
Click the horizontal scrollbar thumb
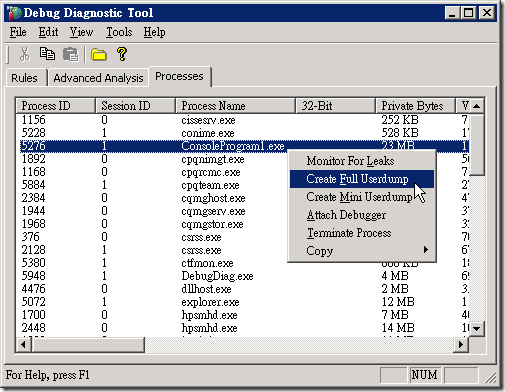point(88,344)
